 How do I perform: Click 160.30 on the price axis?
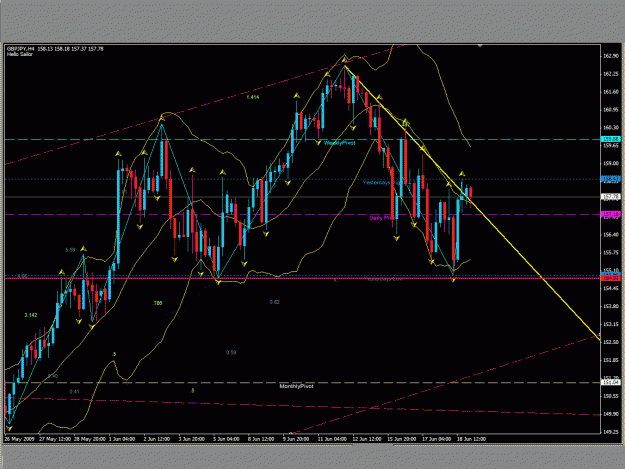tap(611, 128)
